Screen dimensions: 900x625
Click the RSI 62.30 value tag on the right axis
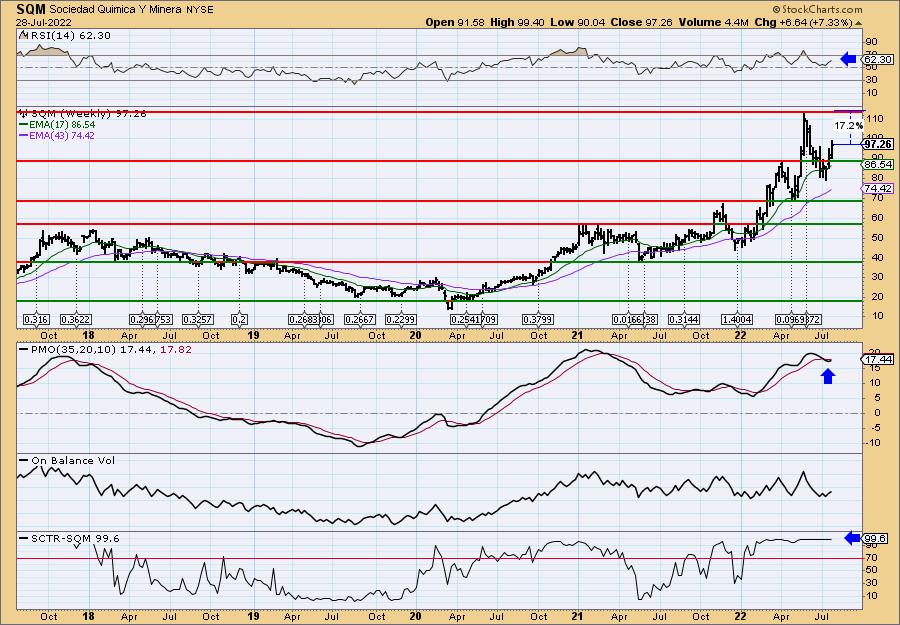[878, 59]
